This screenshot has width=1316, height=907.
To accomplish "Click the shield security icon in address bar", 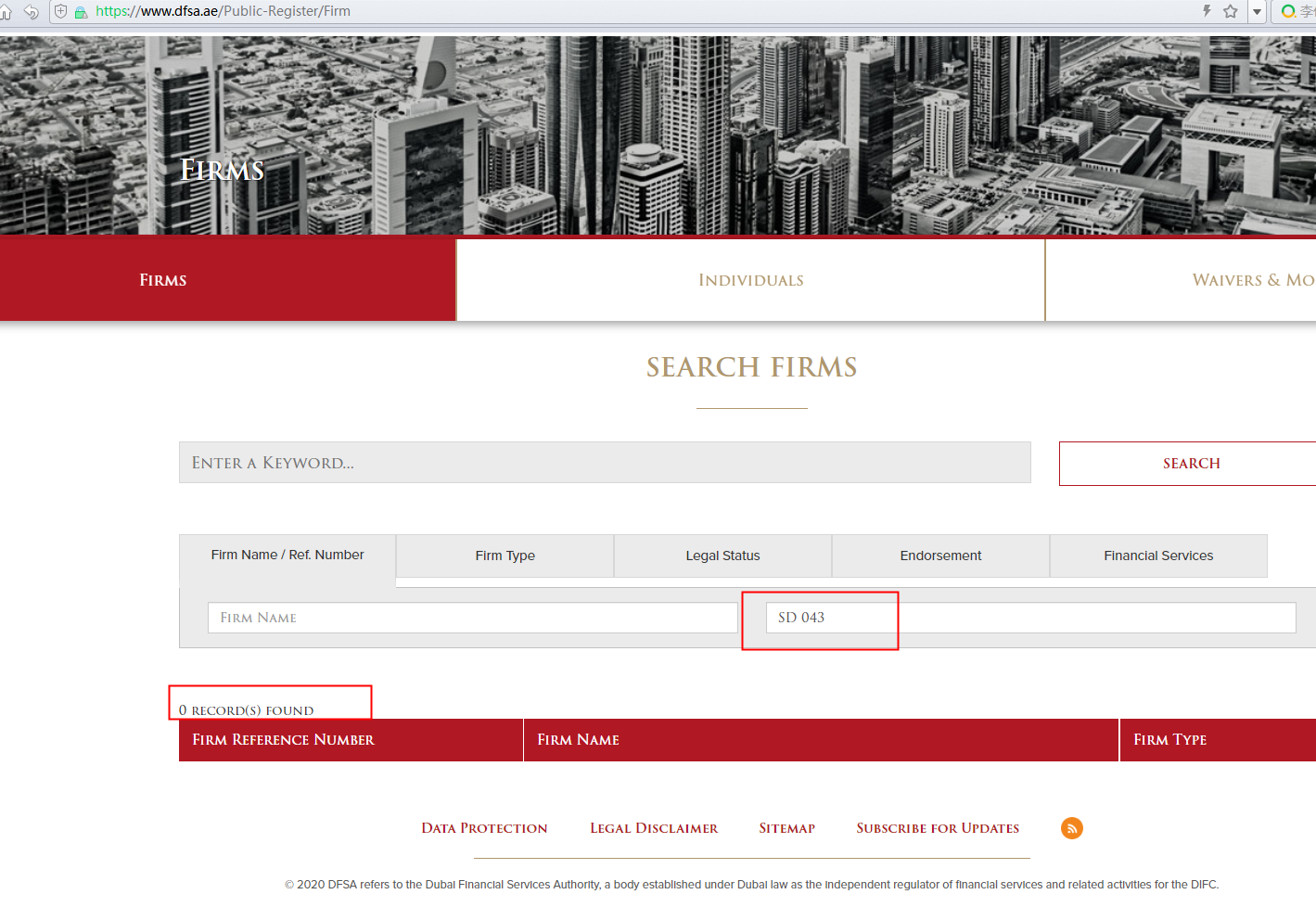I will click(x=61, y=11).
